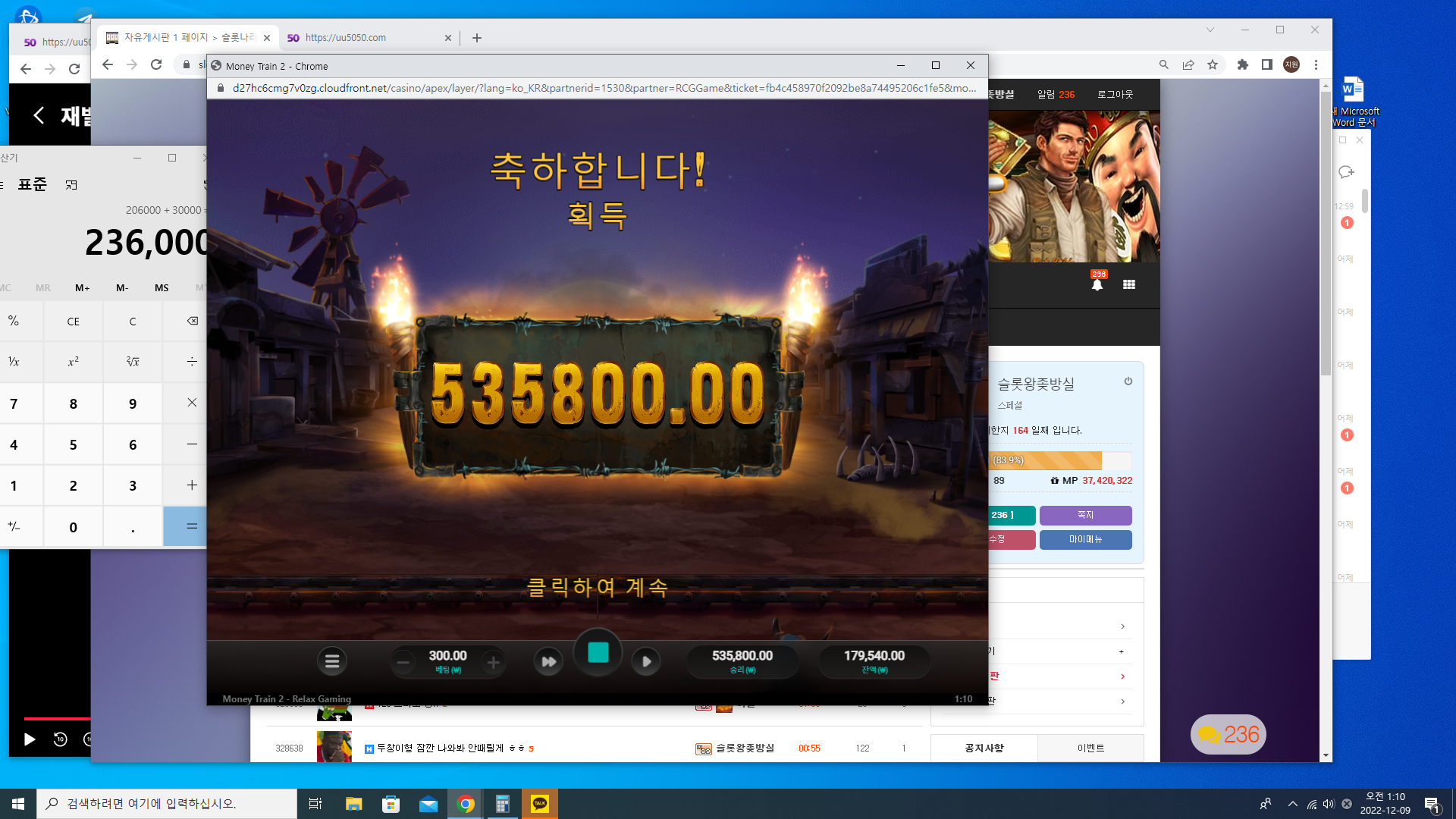Click the calculator square root key
The width and height of the screenshot is (1456, 819).
[x=133, y=362]
